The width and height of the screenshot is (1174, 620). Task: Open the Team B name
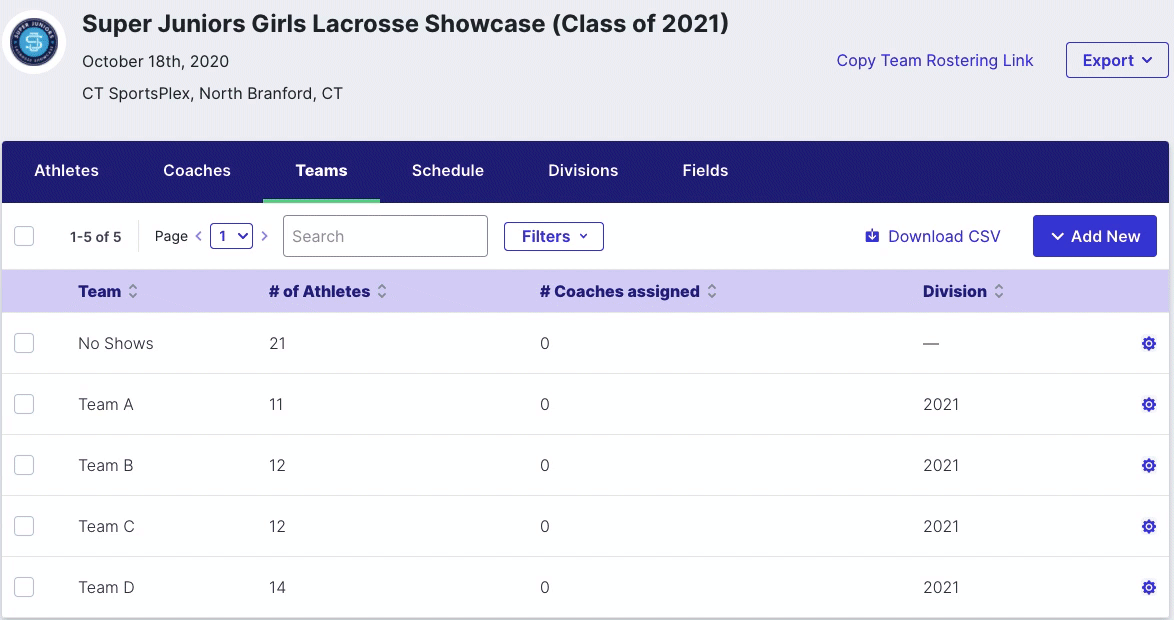point(106,466)
